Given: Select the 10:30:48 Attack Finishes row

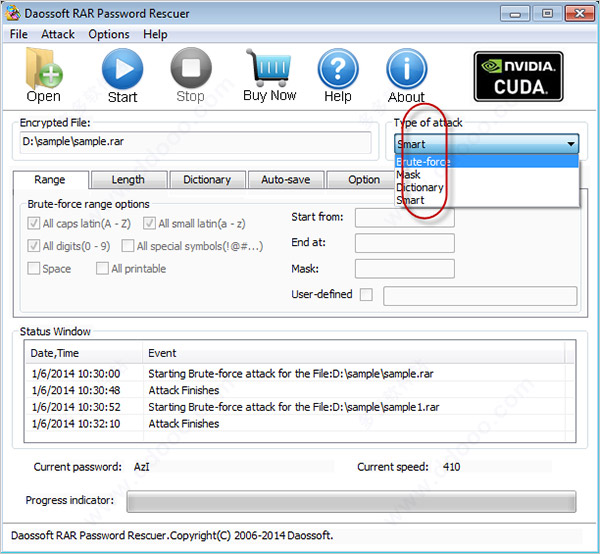Looking at the screenshot, I should pos(300,390).
